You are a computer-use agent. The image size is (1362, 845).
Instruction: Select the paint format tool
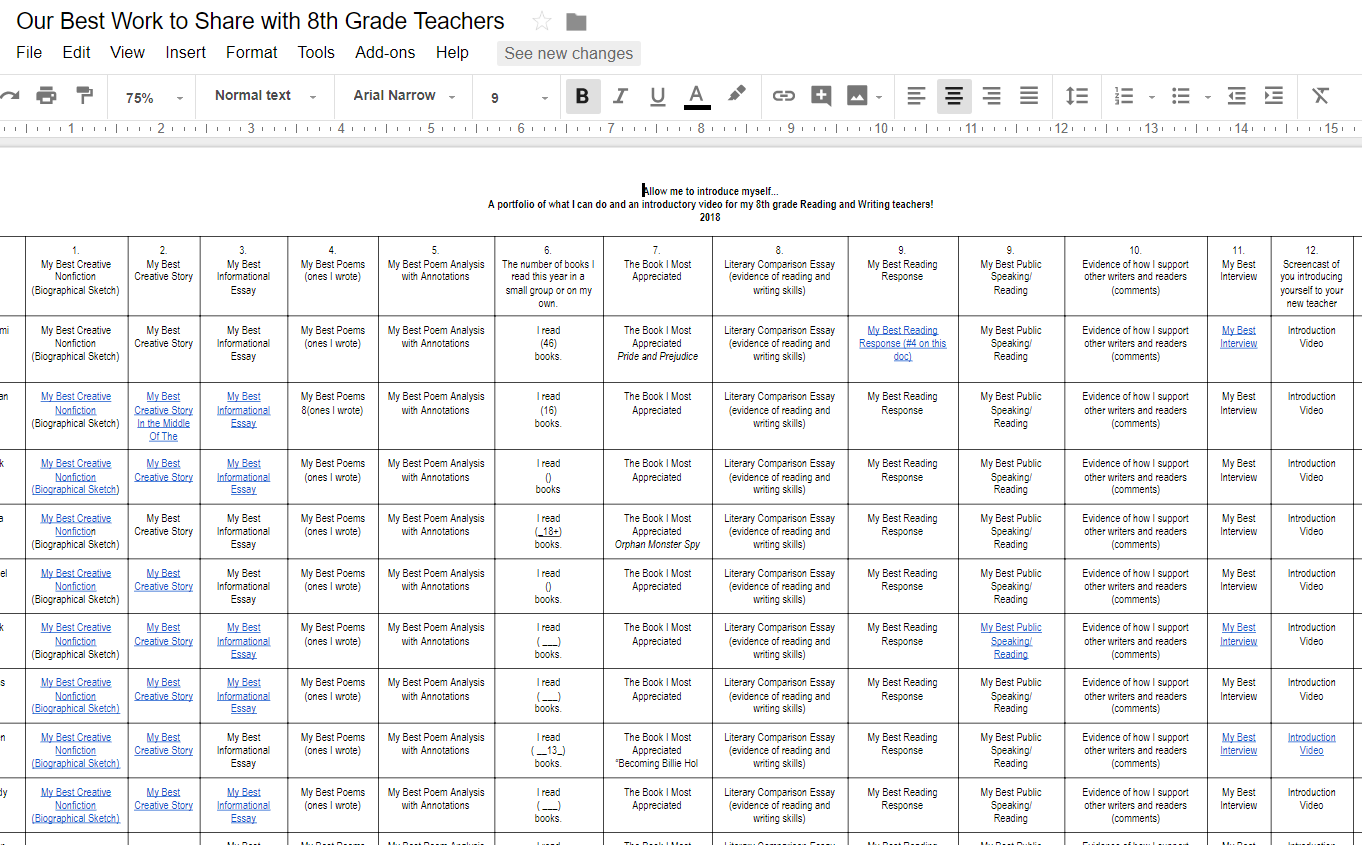pos(85,96)
